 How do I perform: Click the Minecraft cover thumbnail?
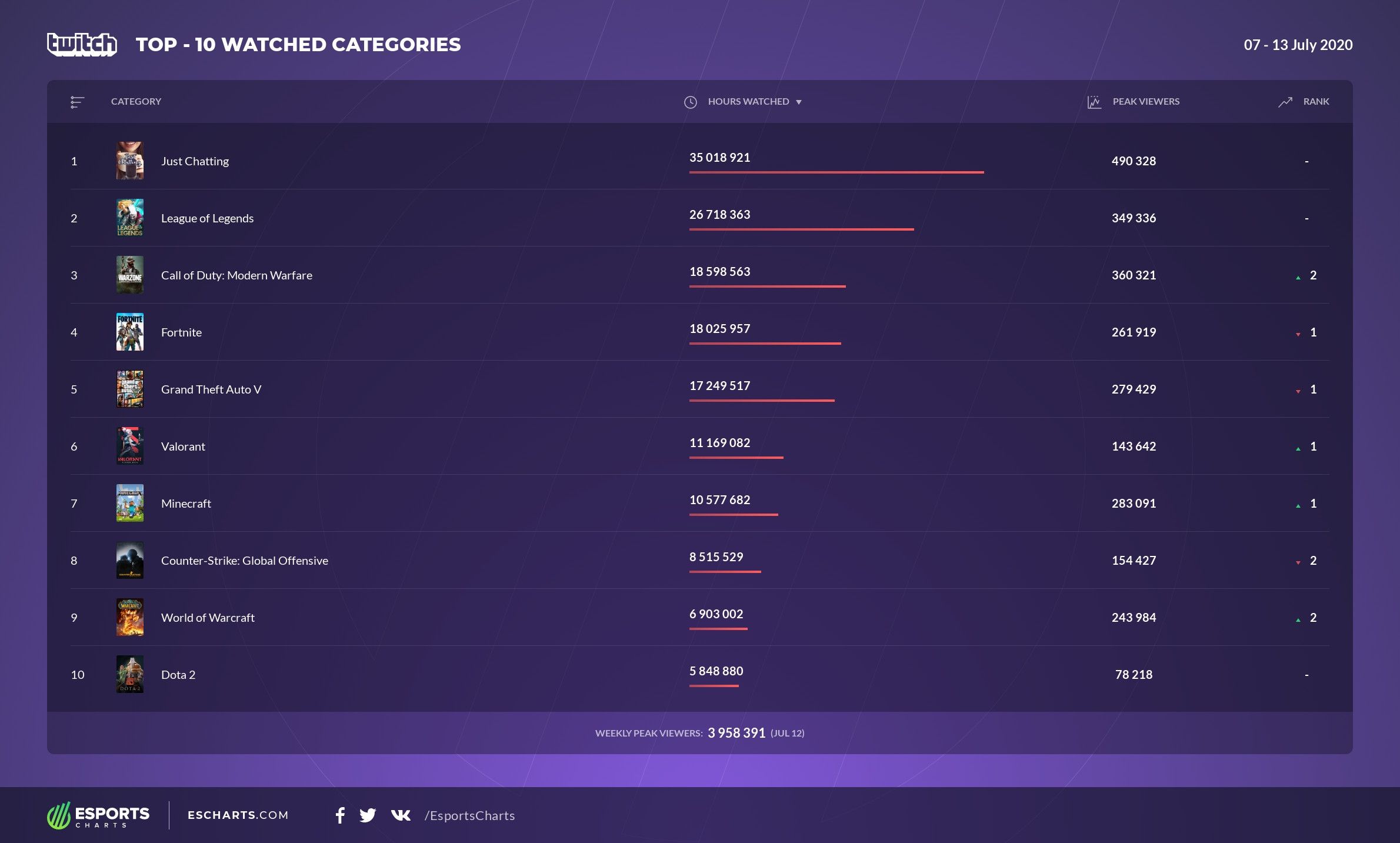click(130, 503)
